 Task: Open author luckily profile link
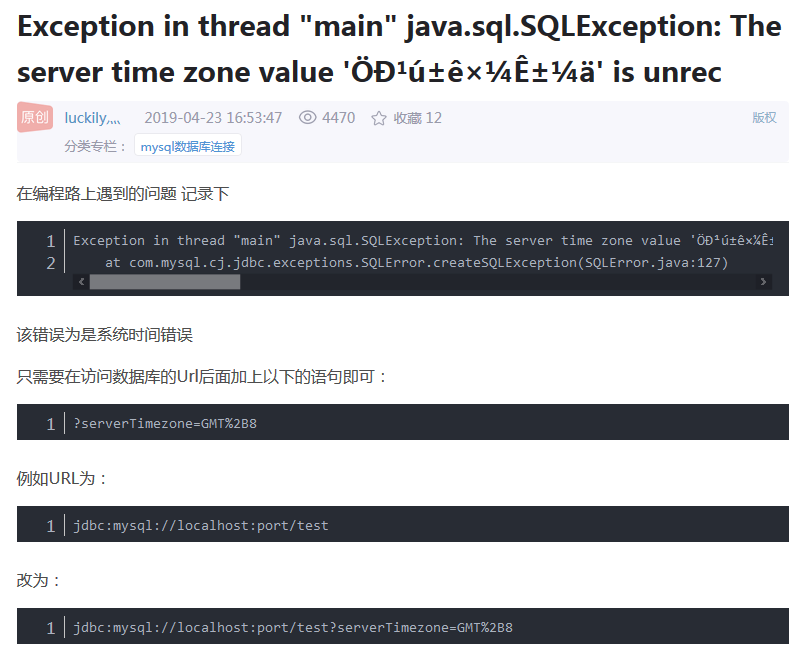coord(92,118)
